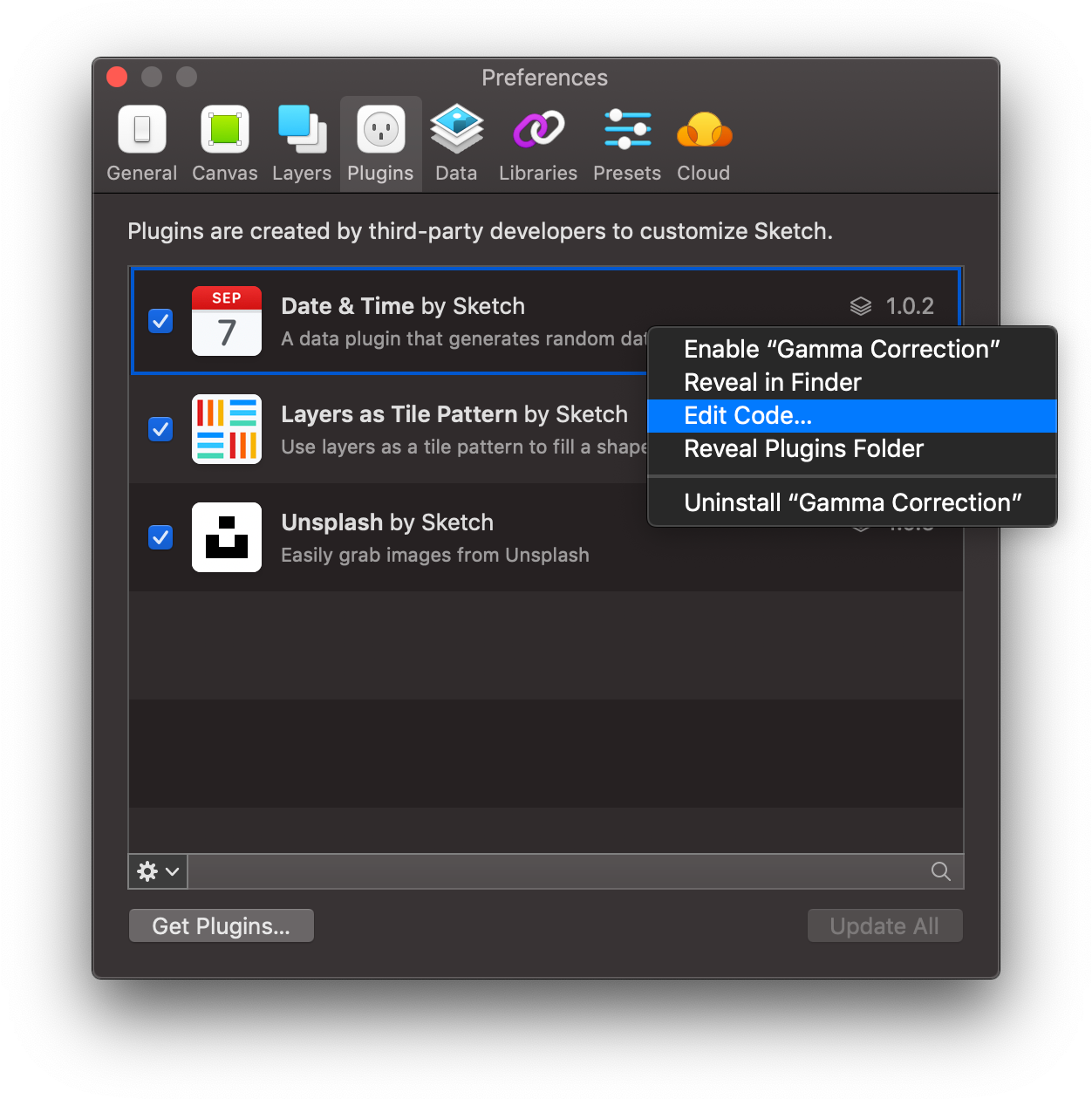Click the Update All button
The height and width of the screenshot is (1099, 1092).
tap(884, 926)
